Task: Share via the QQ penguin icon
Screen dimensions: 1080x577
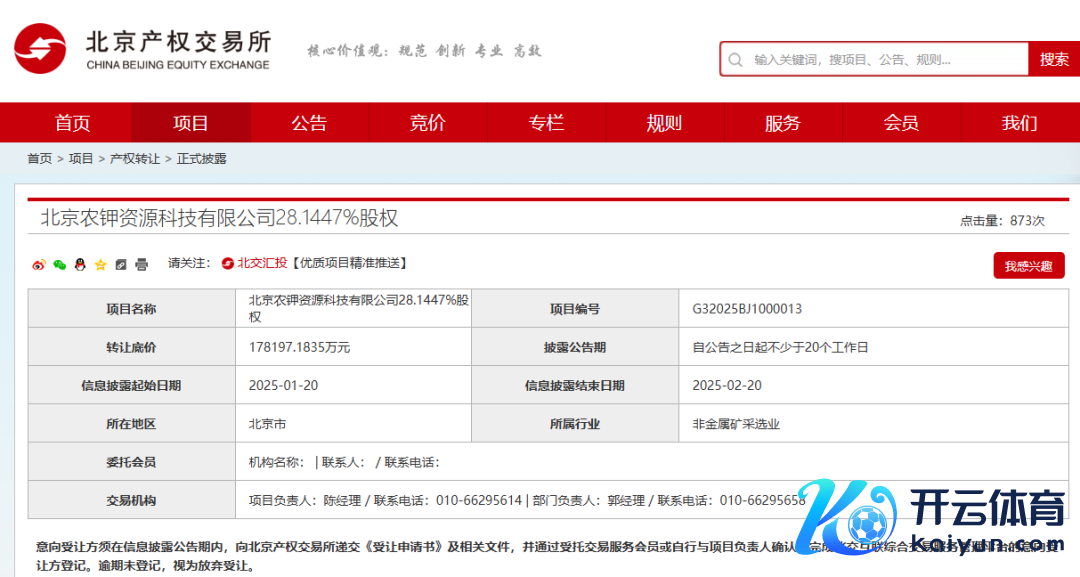Action: (80, 265)
